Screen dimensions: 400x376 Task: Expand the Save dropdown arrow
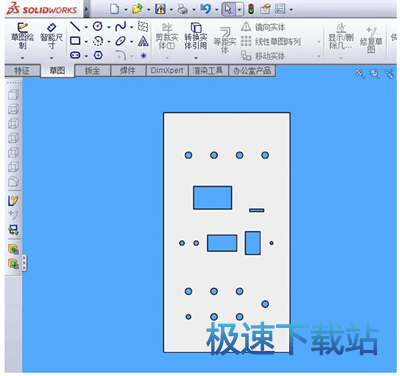click(171, 10)
